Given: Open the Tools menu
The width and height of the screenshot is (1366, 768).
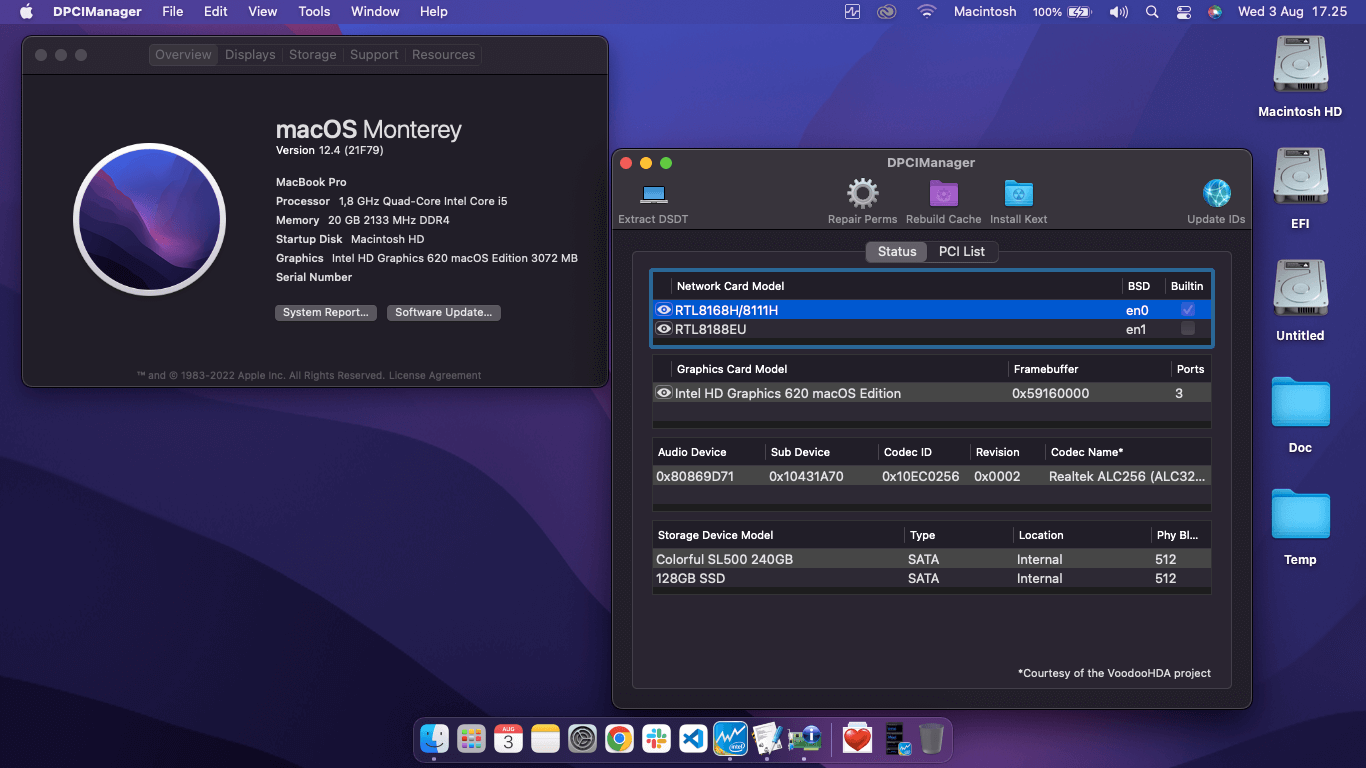Looking at the screenshot, I should [x=314, y=12].
